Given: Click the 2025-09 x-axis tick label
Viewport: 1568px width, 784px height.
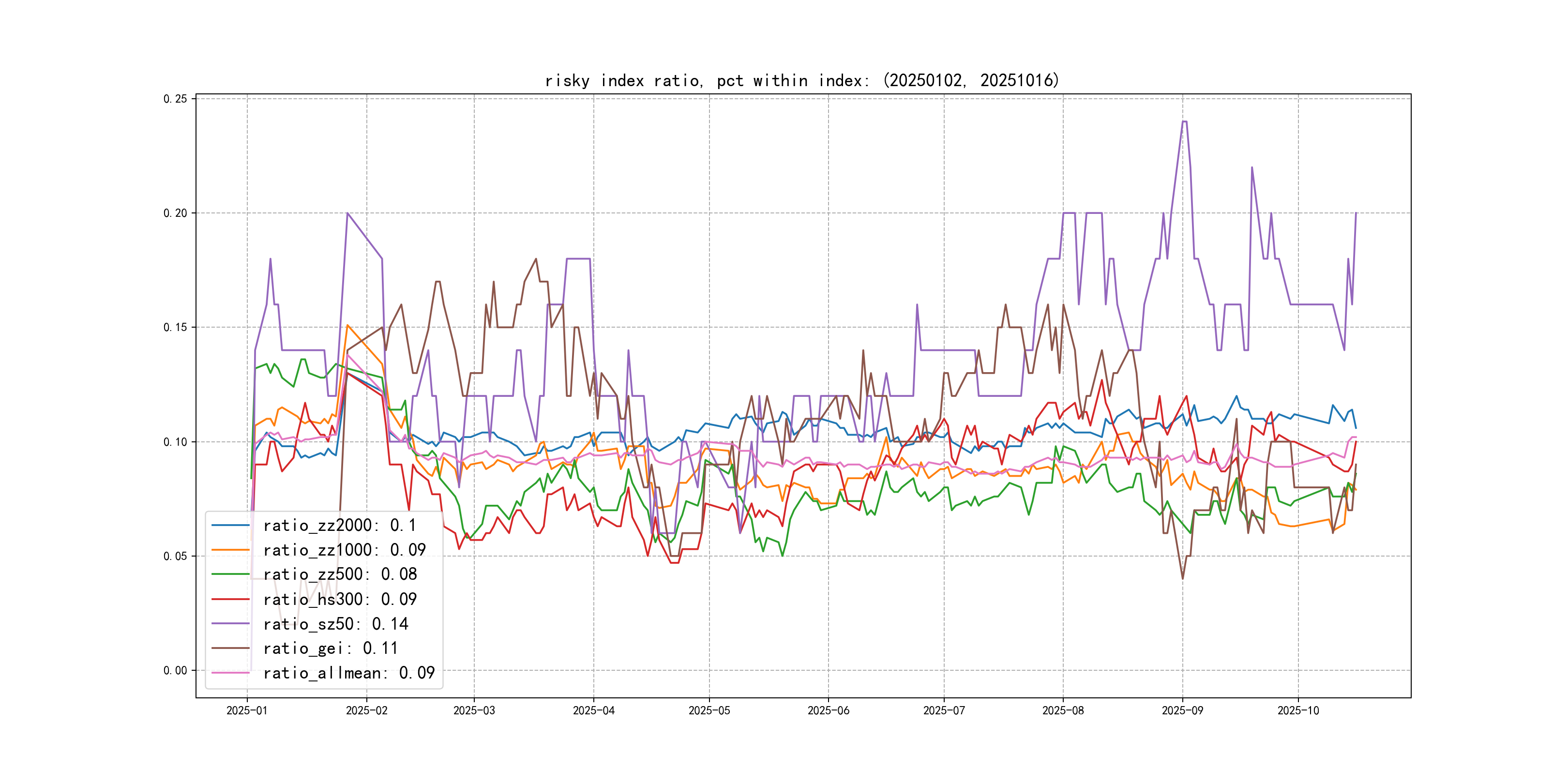Looking at the screenshot, I should (x=1182, y=711).
